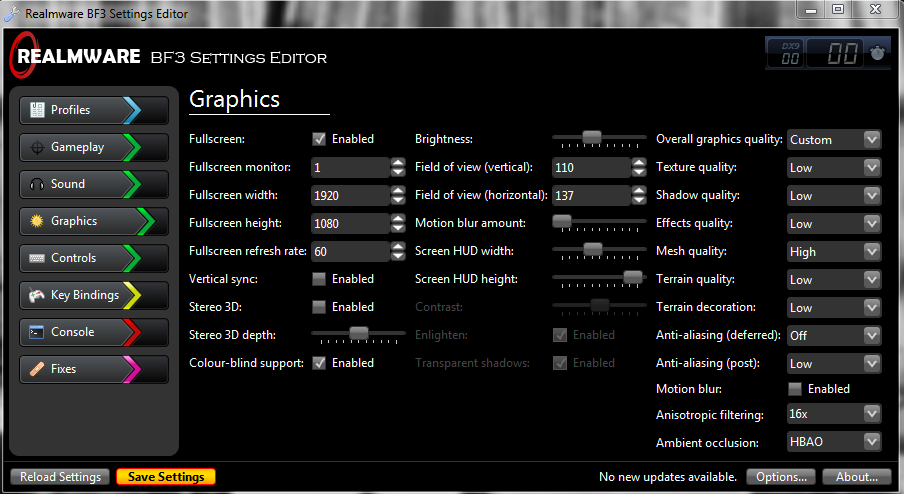
Task: Open the Sound settings section
Action: (94, 184)
